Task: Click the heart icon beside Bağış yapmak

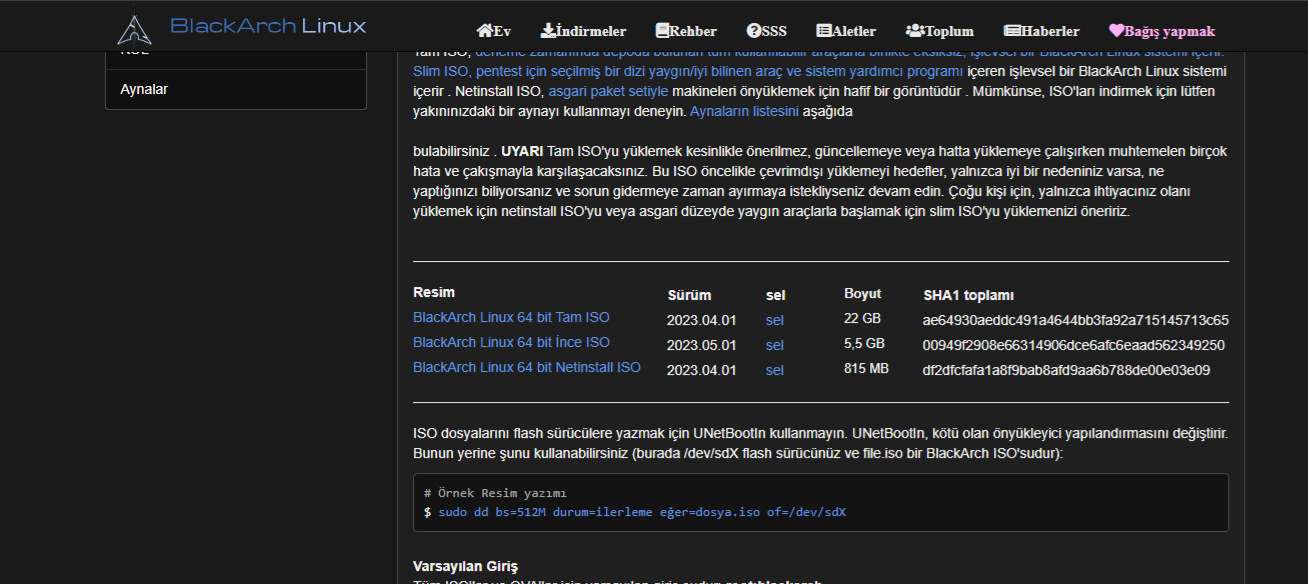Action: tap(1117, 31)
